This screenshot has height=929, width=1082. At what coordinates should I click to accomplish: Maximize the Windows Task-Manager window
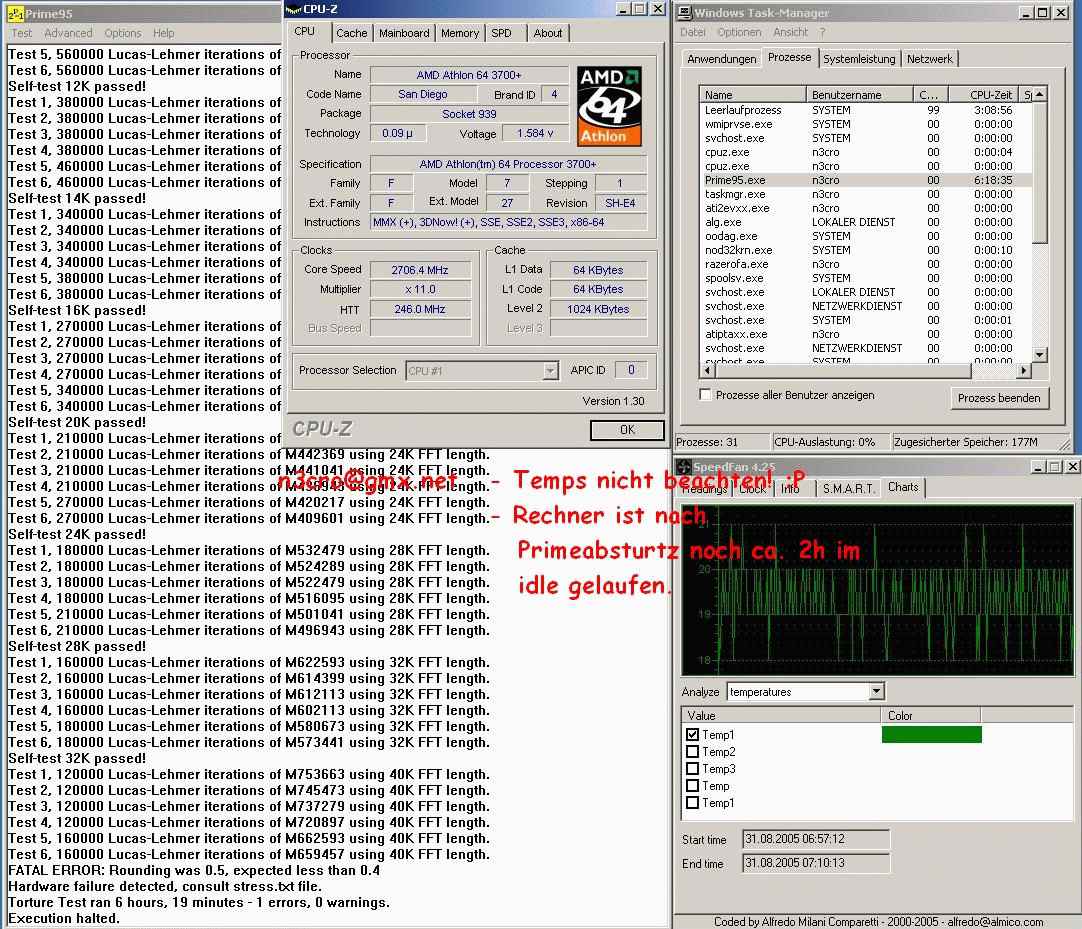point(1043,12)
